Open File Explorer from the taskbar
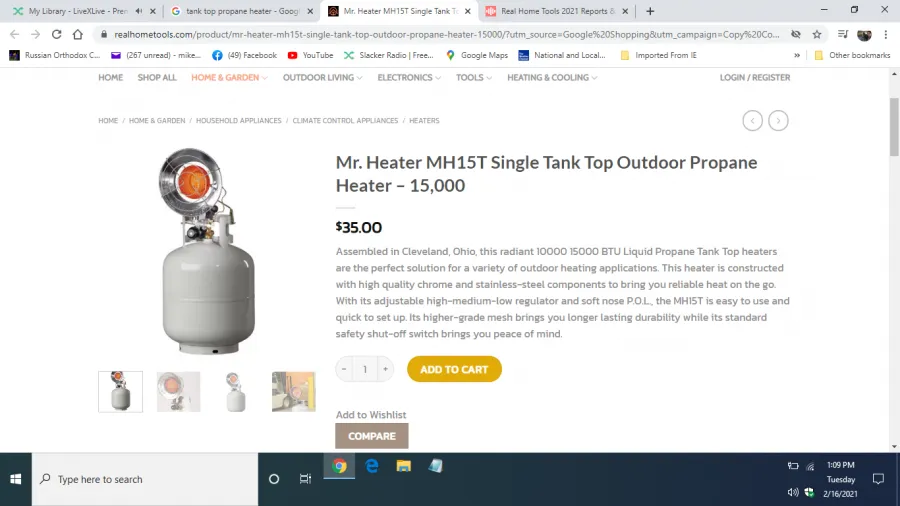 (x=404, y=466)
